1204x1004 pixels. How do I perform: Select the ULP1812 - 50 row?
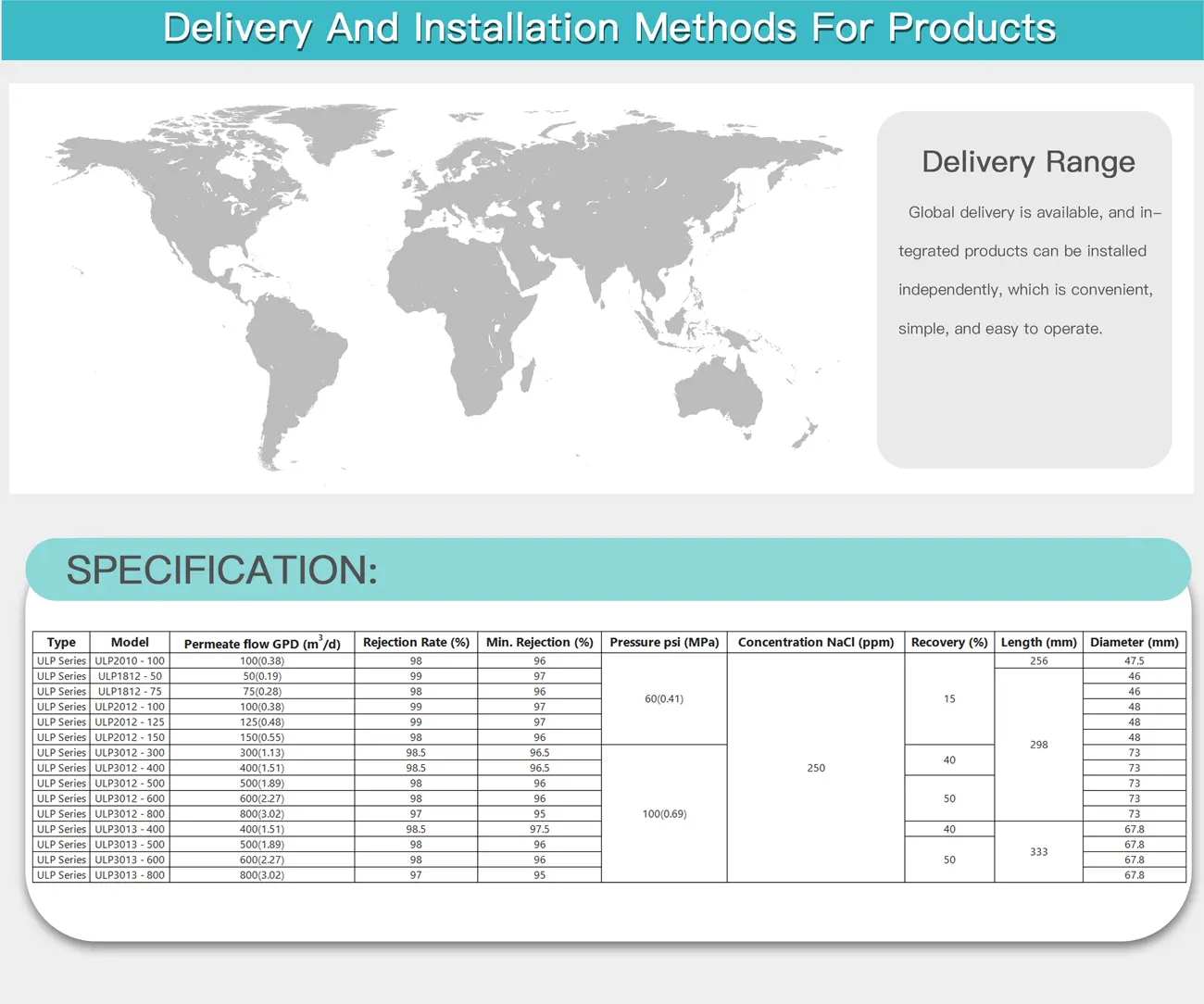130,675
